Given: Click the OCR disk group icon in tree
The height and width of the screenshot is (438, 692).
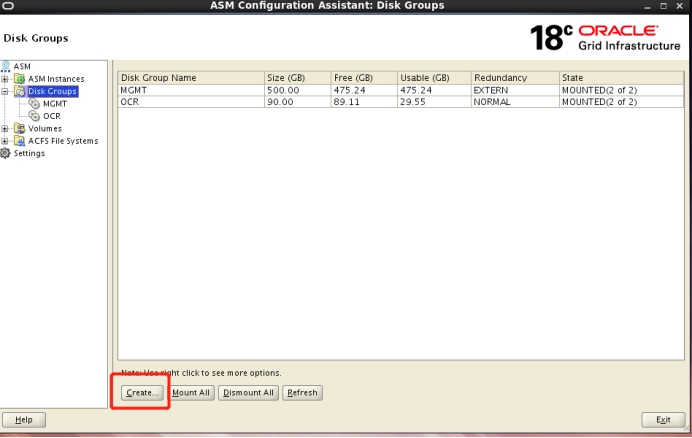Looking at the screenshot, I should point(34,116).
